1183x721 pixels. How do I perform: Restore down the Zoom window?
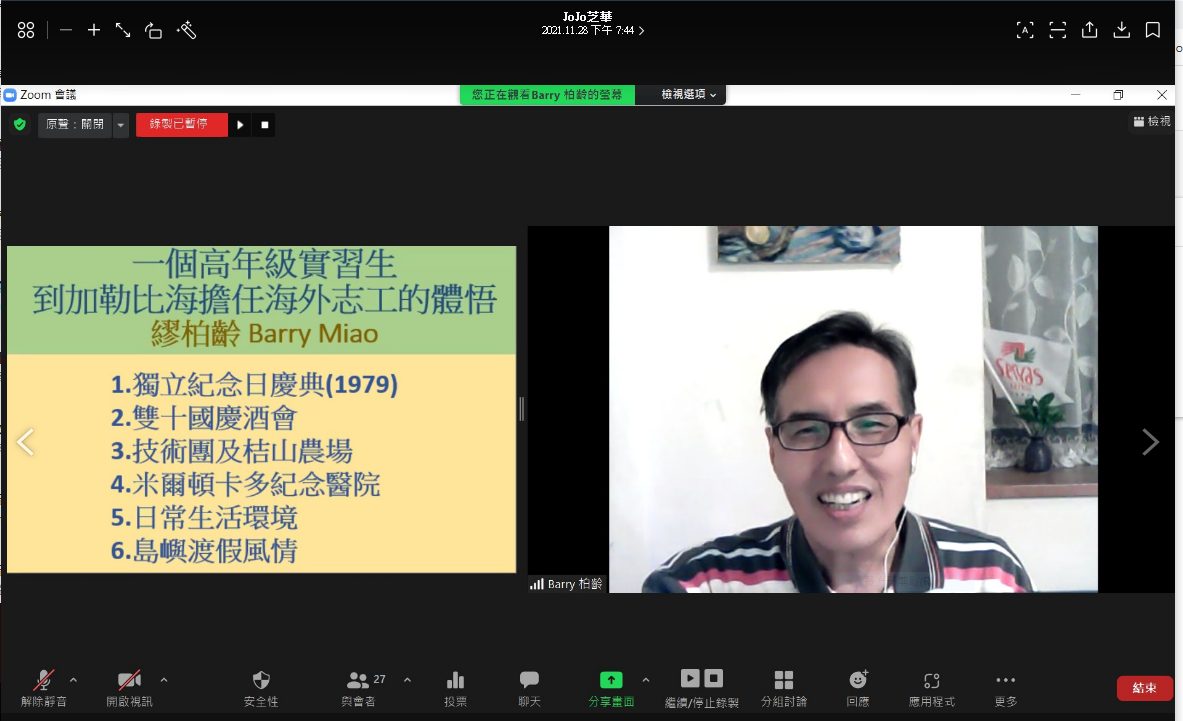click(x=1118, y=95)
